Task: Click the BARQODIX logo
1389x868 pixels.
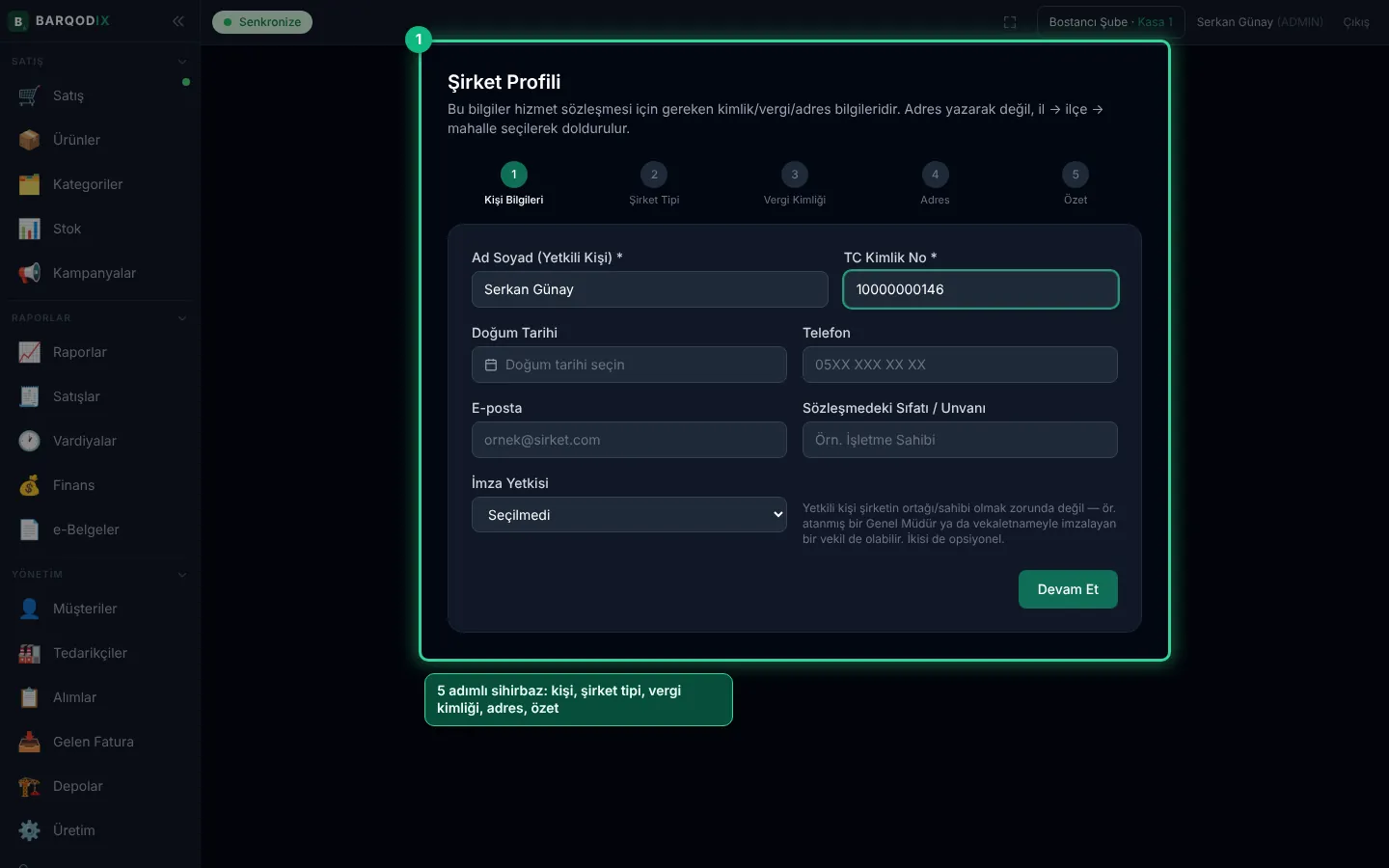Action: [61, 21]
